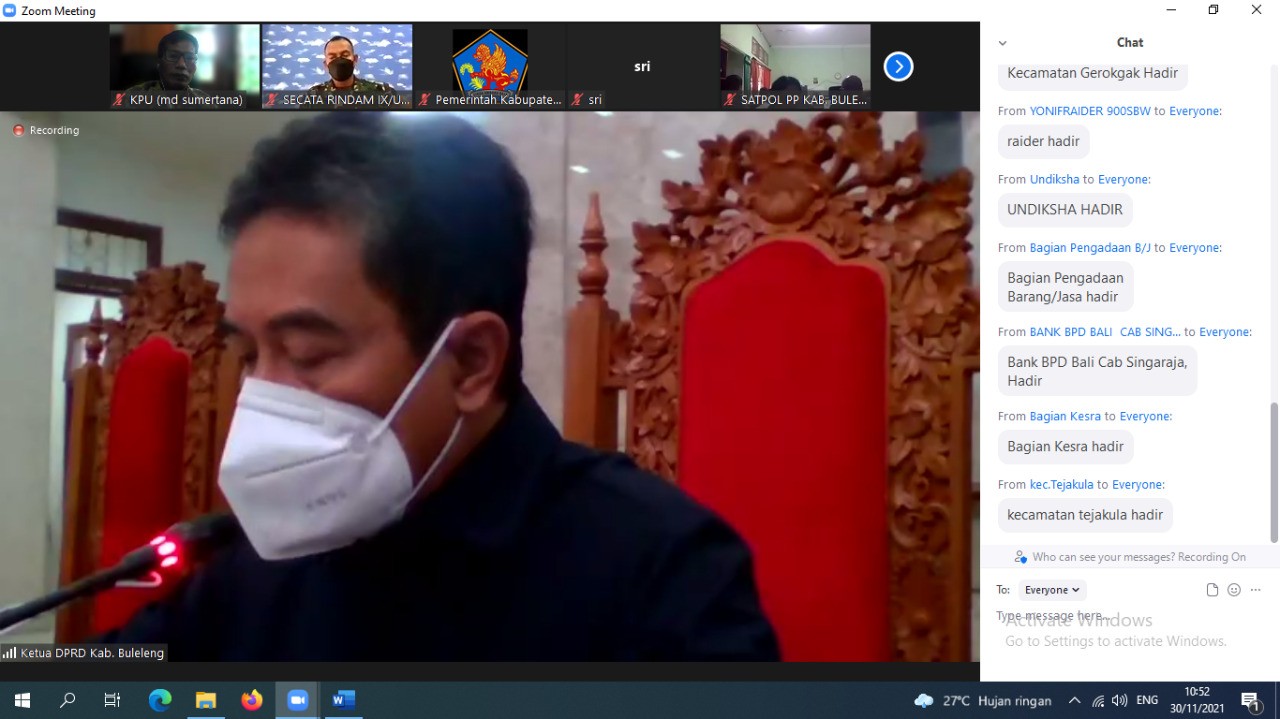Click the file attachment icon in chat
This screenshot has height=719, width=1280.
(x=1212, y=590)
